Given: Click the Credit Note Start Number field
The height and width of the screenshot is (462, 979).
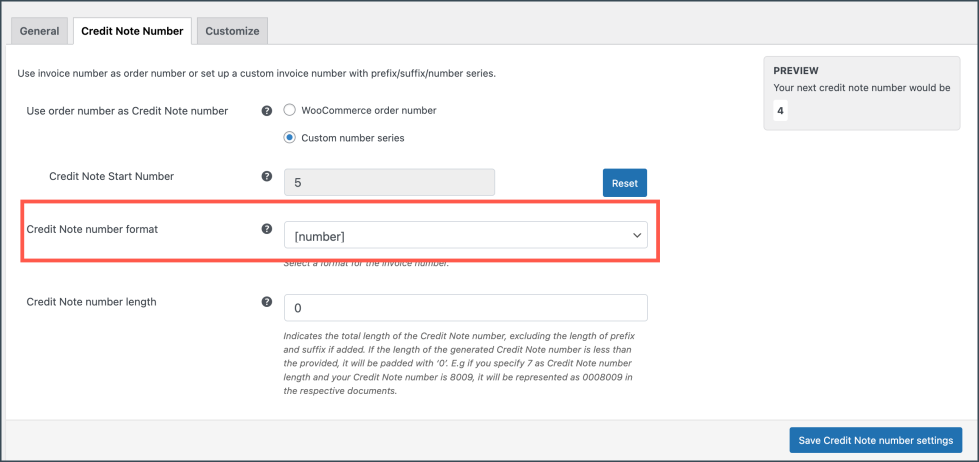Looking at the screenshot, I should [x=390, y=183].
